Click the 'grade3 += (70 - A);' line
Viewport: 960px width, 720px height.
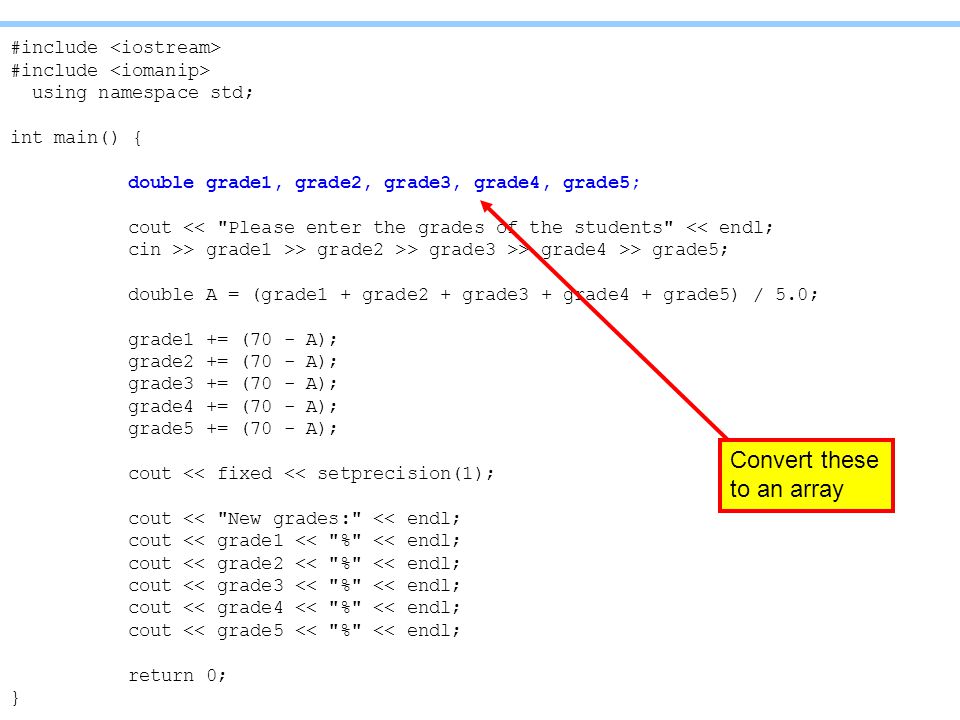(x=233, y=384)
